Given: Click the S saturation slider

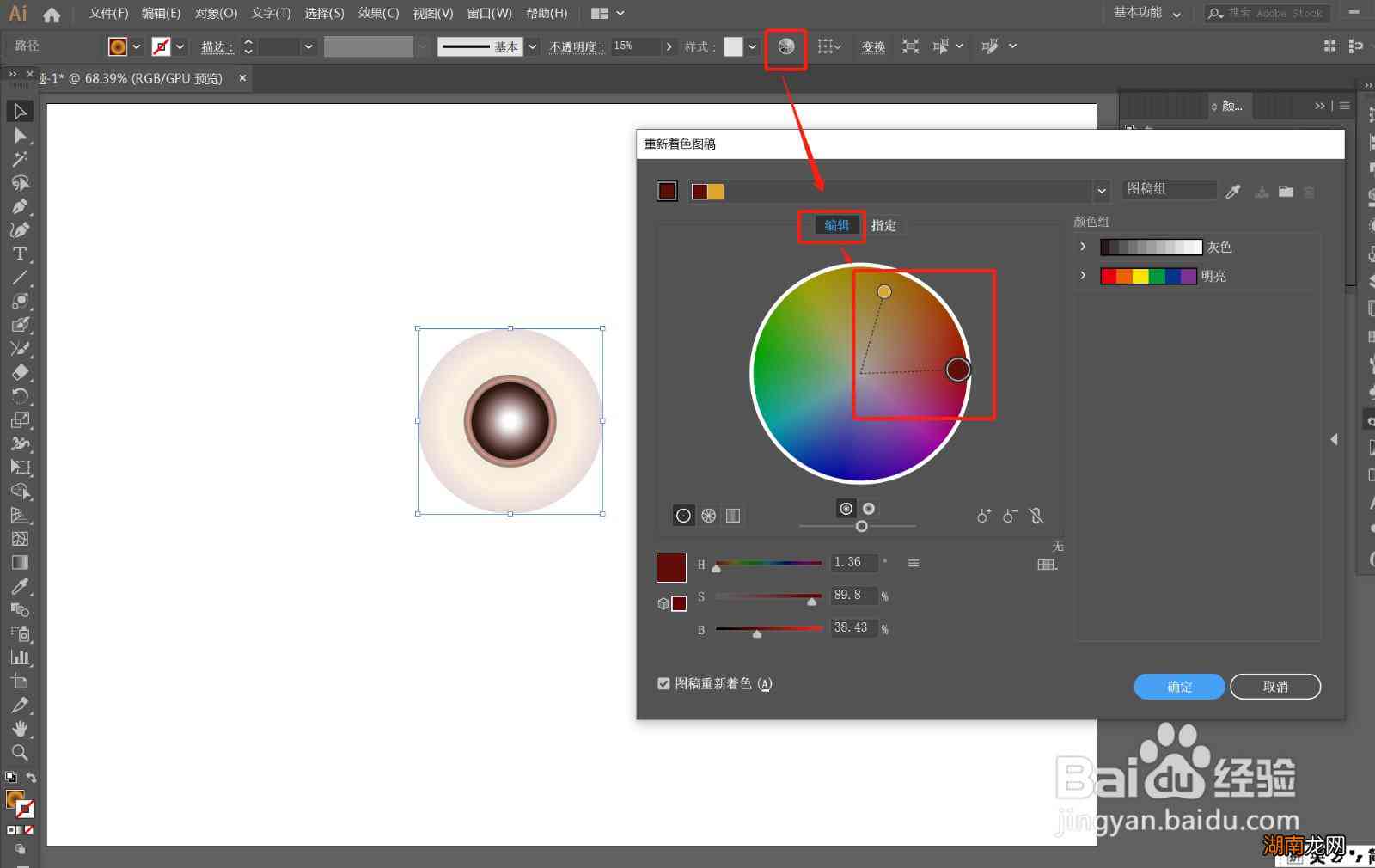Looking at the screenshot, I should point(768,596).
